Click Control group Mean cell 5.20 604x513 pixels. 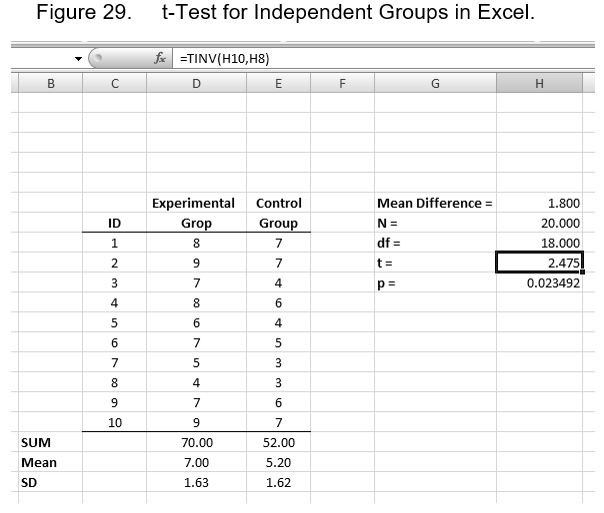pos(279,462)
